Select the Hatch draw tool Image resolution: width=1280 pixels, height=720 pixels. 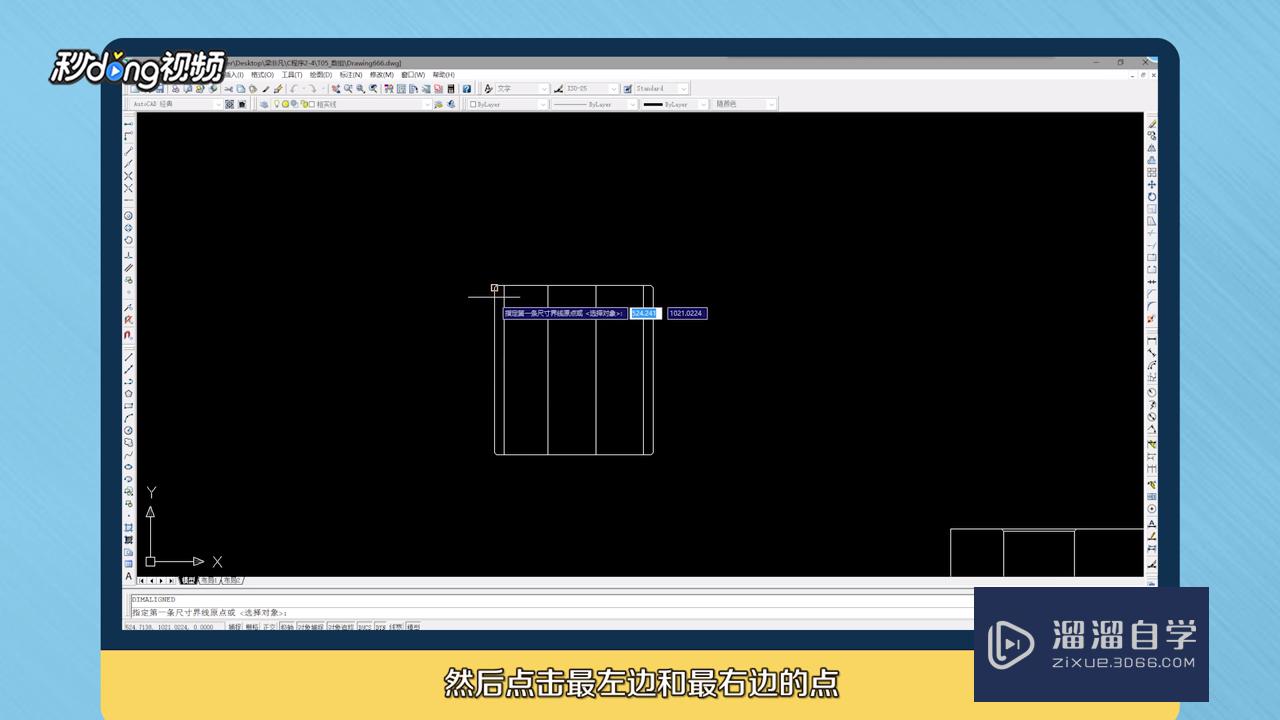[129, 527]
